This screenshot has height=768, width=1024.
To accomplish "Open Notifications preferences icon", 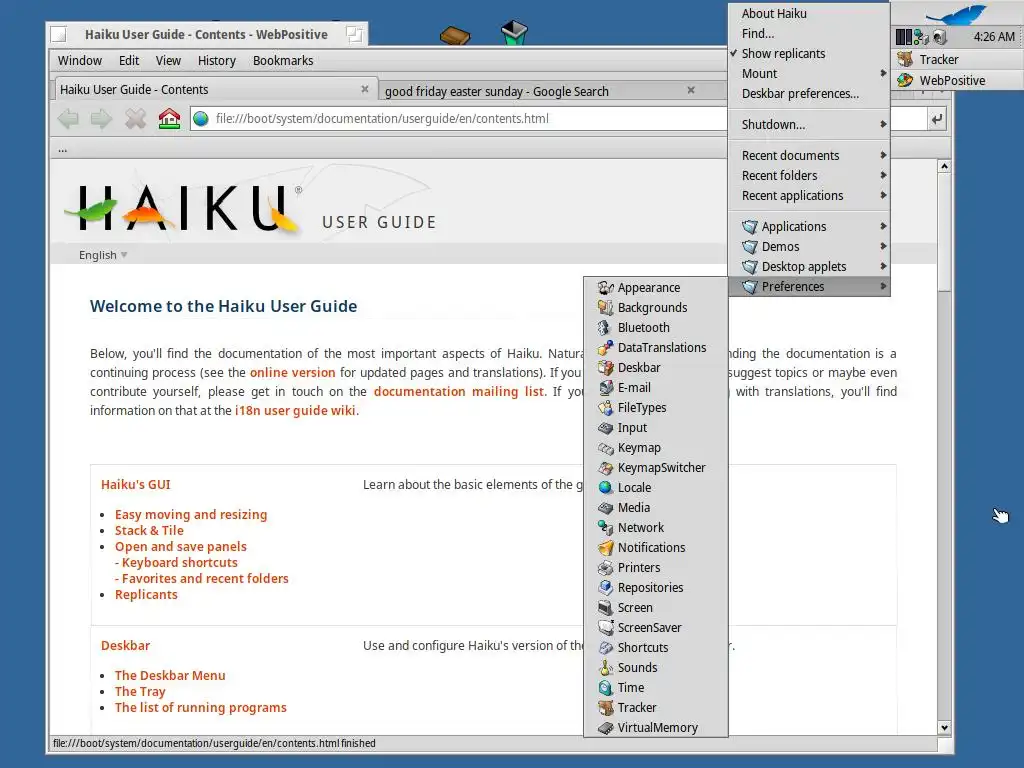I will (606, 548).
